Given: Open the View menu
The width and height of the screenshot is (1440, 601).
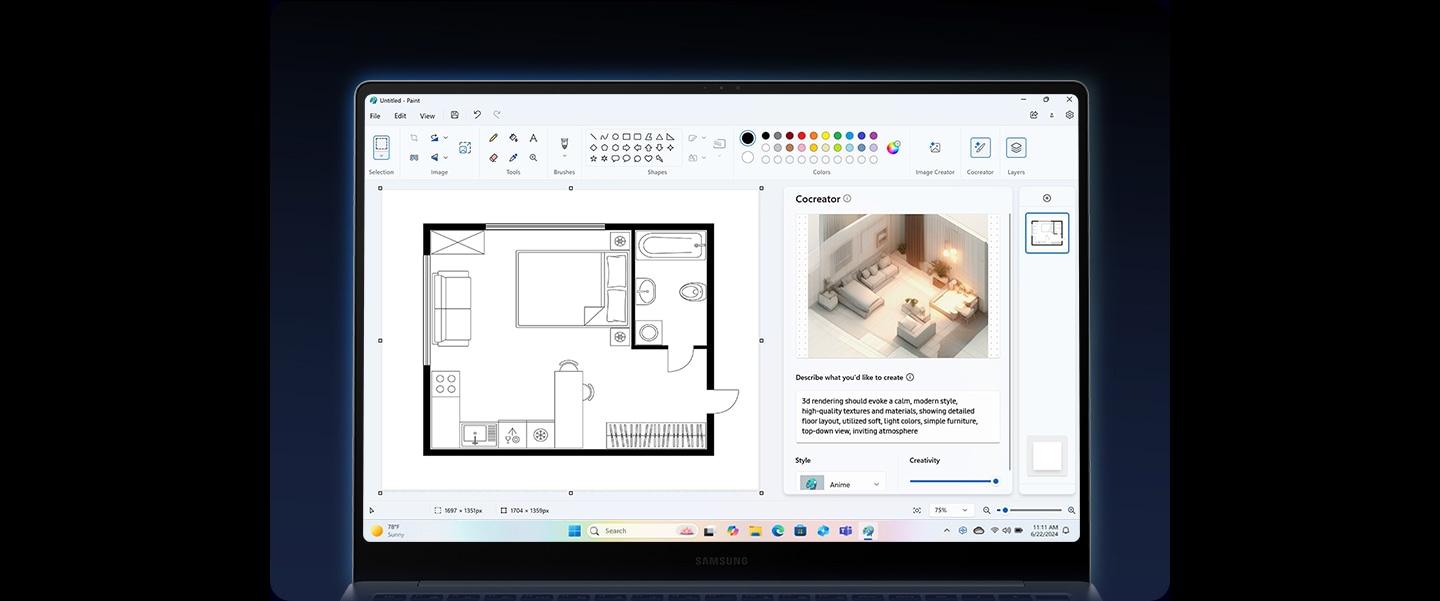Looking at the screenshot, I should click(x=427, y=116).
